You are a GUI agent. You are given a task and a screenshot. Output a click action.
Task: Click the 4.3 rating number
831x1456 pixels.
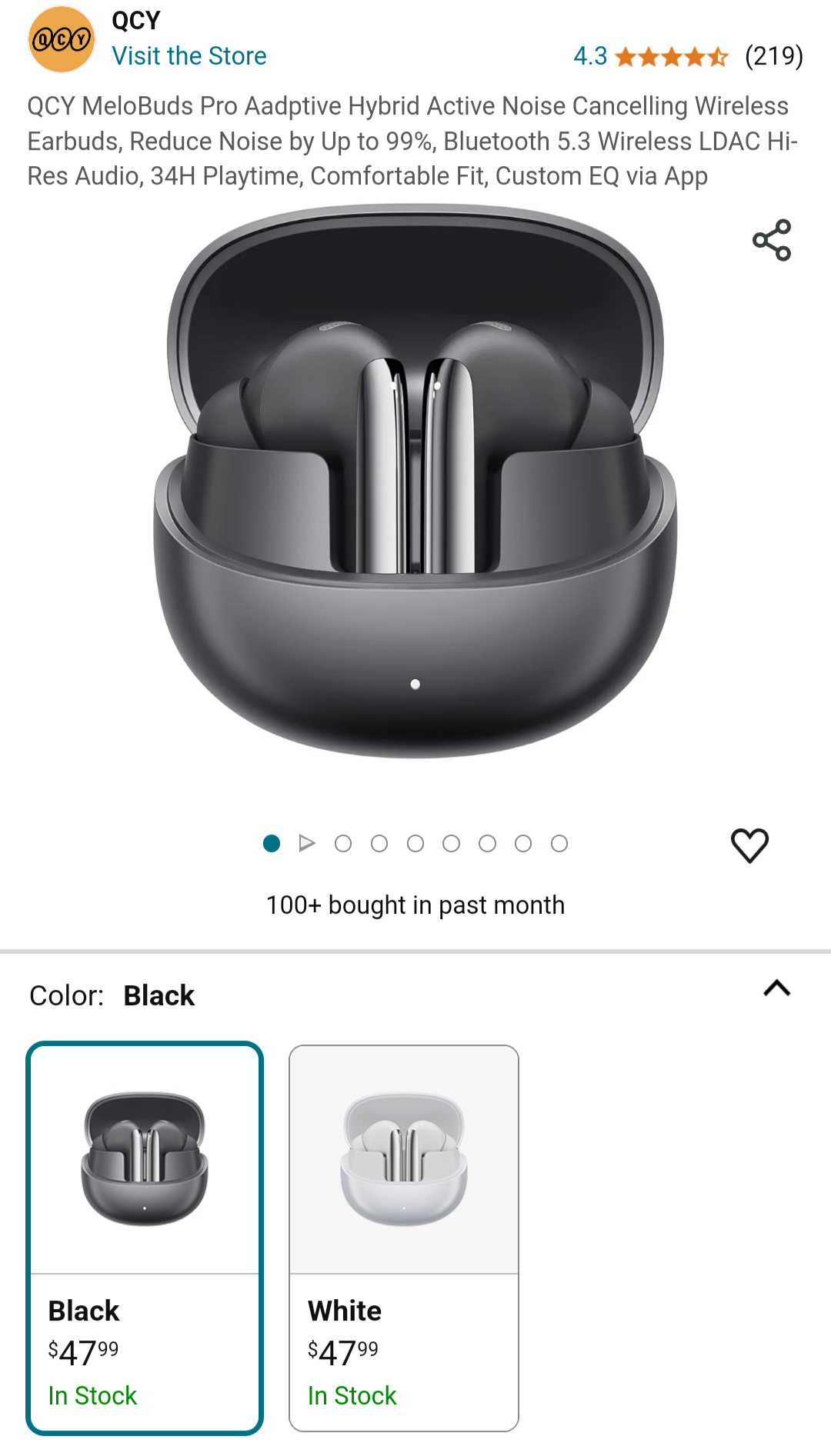tap(590, 56)
